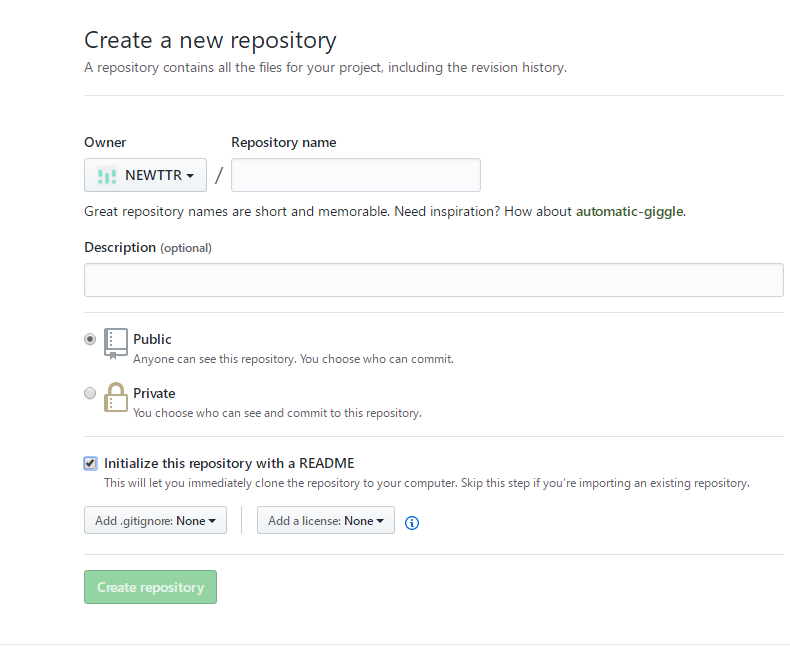
Task: Uncheck the Initialize with README checkbox
Action: 91,463
